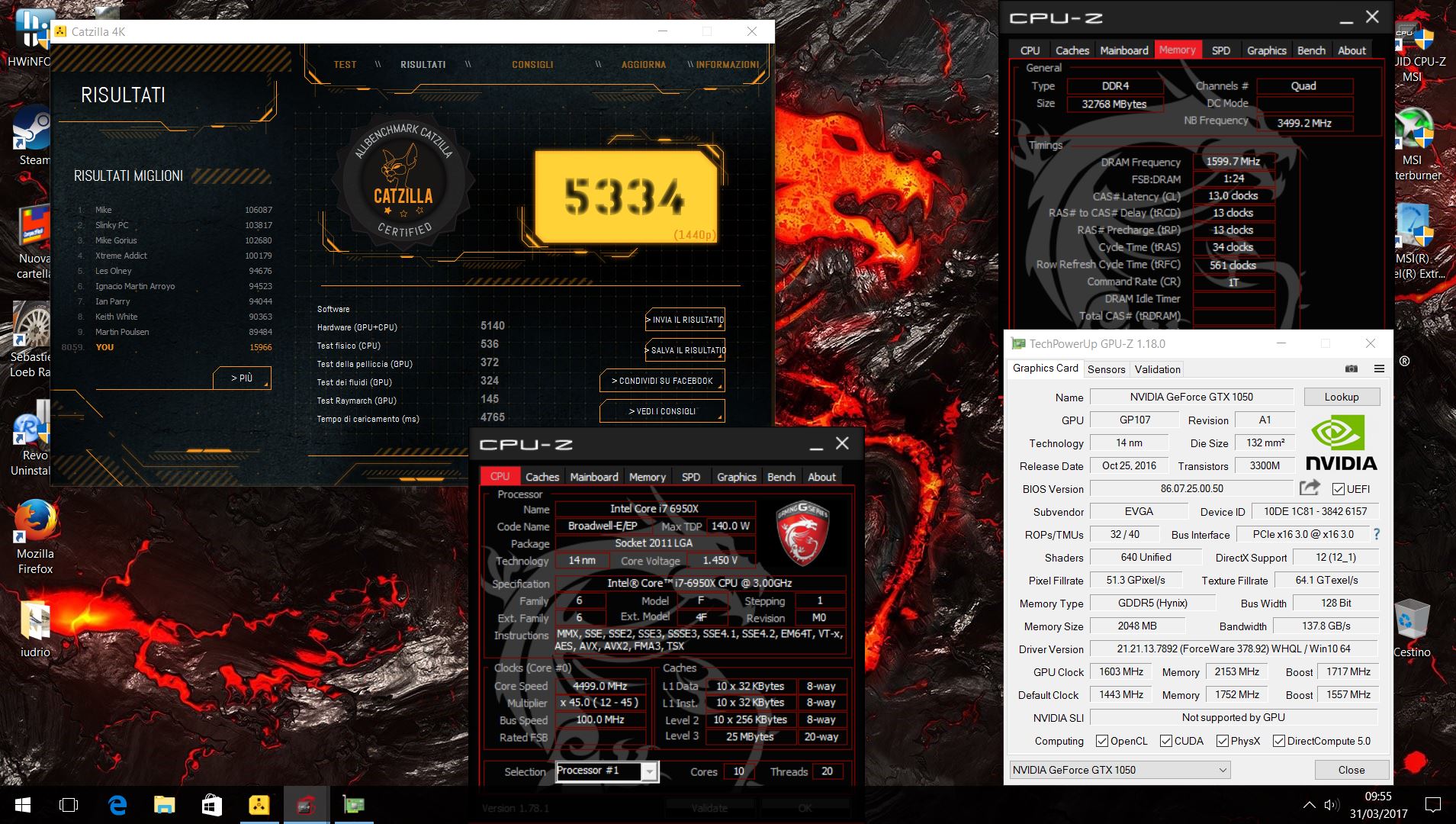The width and height of the screenshot is (1456, 824).
Task: Click the Bus Interface question mark icon
Action: pyautogui.click(x=1377, y=534)
